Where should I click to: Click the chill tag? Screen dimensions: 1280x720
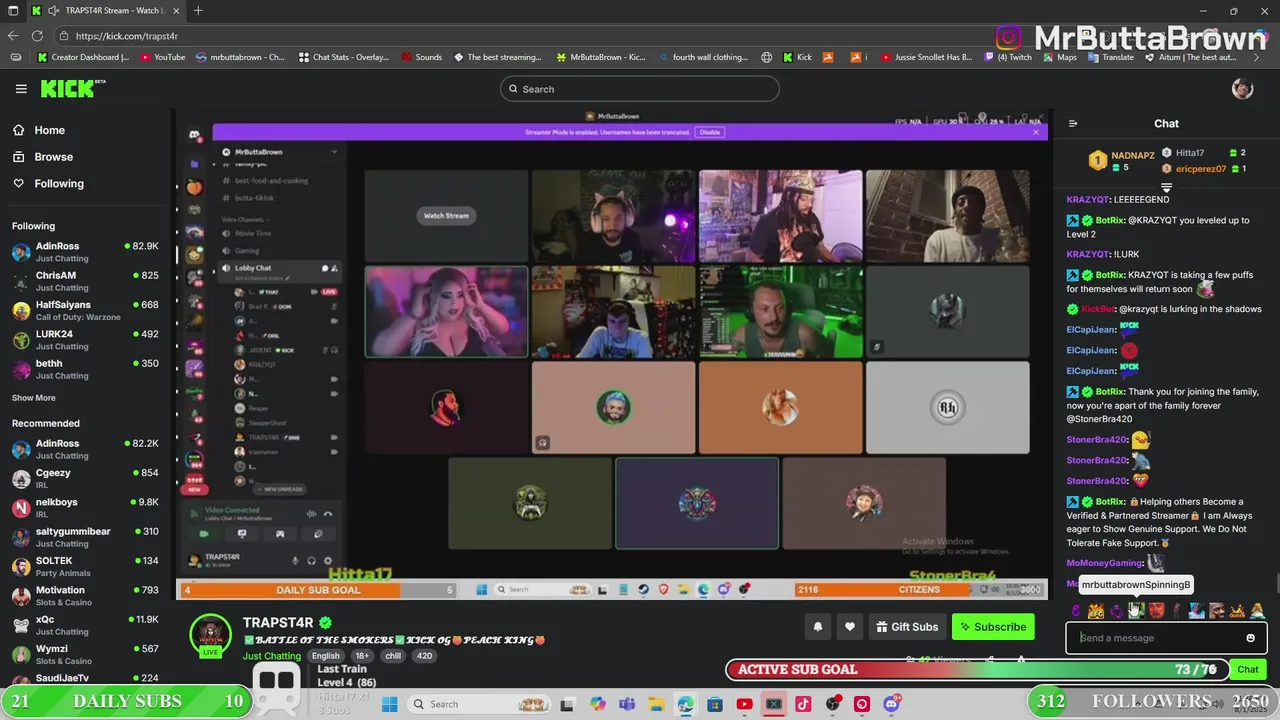click(393, 656)
